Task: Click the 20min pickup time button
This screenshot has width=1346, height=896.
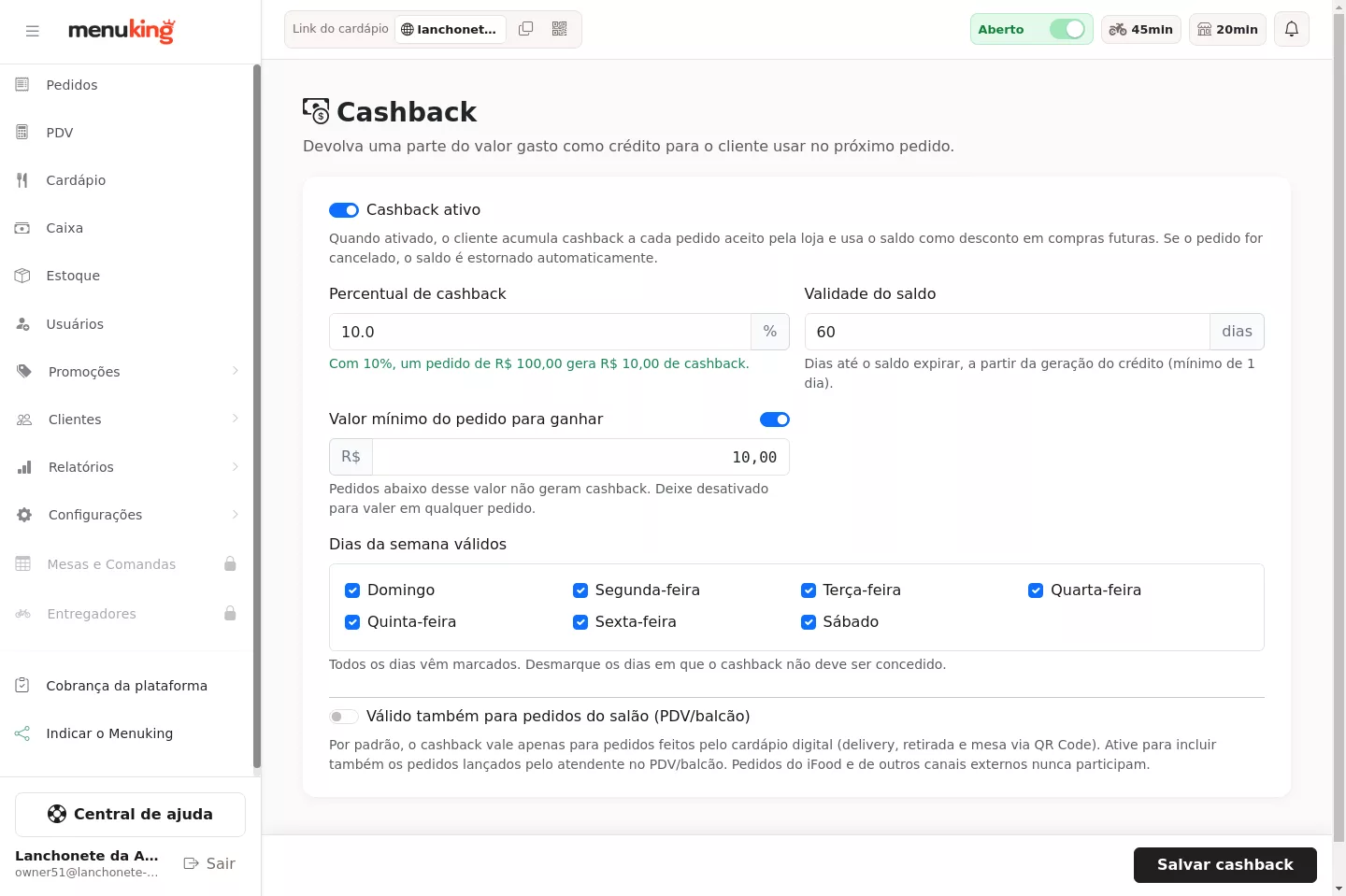Action: [1227, 29]
